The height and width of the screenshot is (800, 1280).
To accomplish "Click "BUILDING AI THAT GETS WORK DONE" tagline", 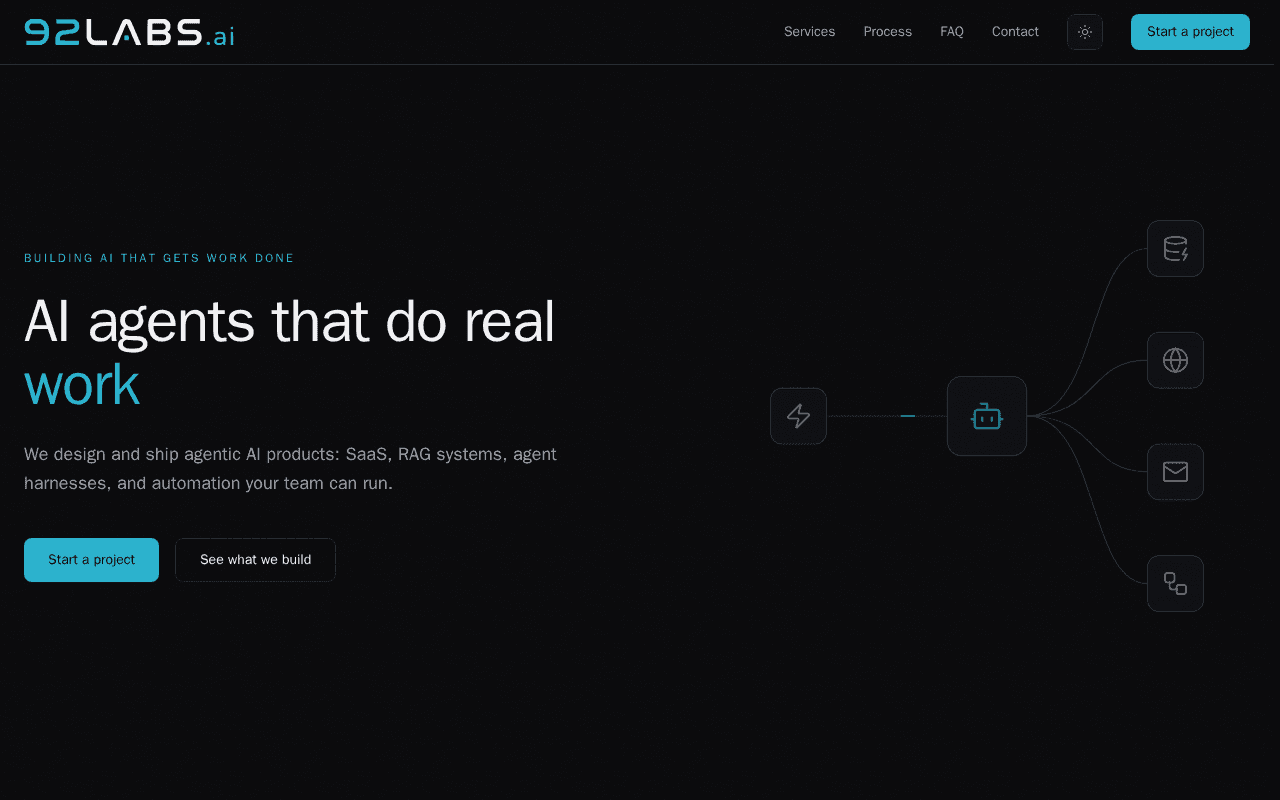I will tap(159, 258).
